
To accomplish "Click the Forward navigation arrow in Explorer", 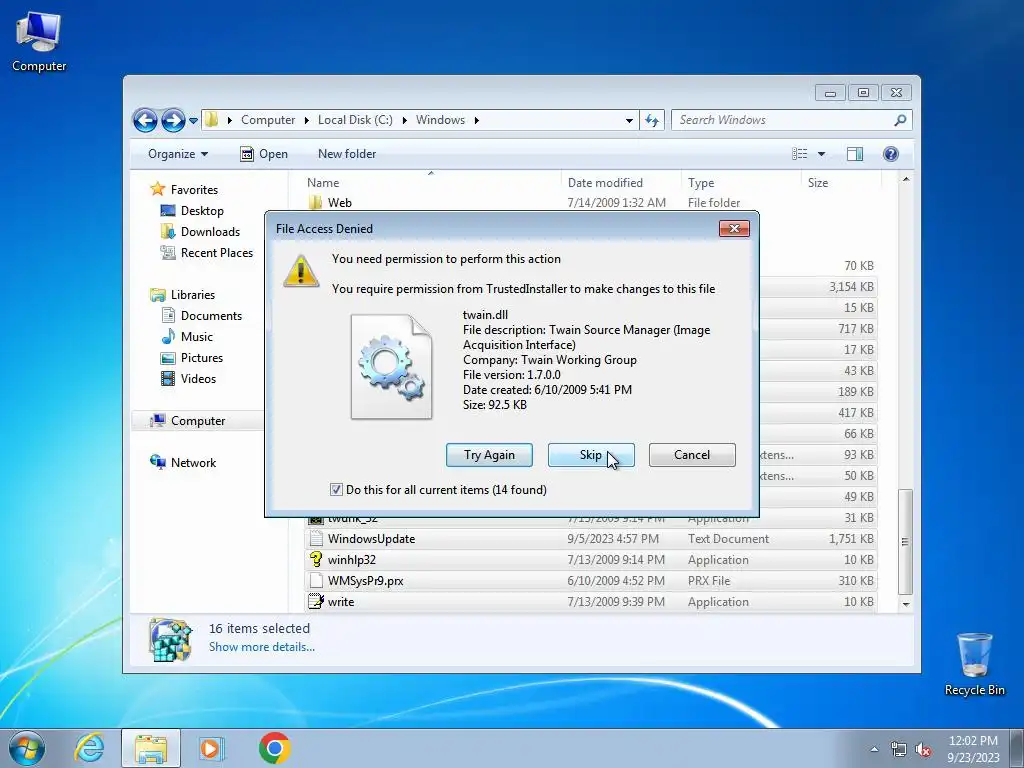I will (173, 120).
